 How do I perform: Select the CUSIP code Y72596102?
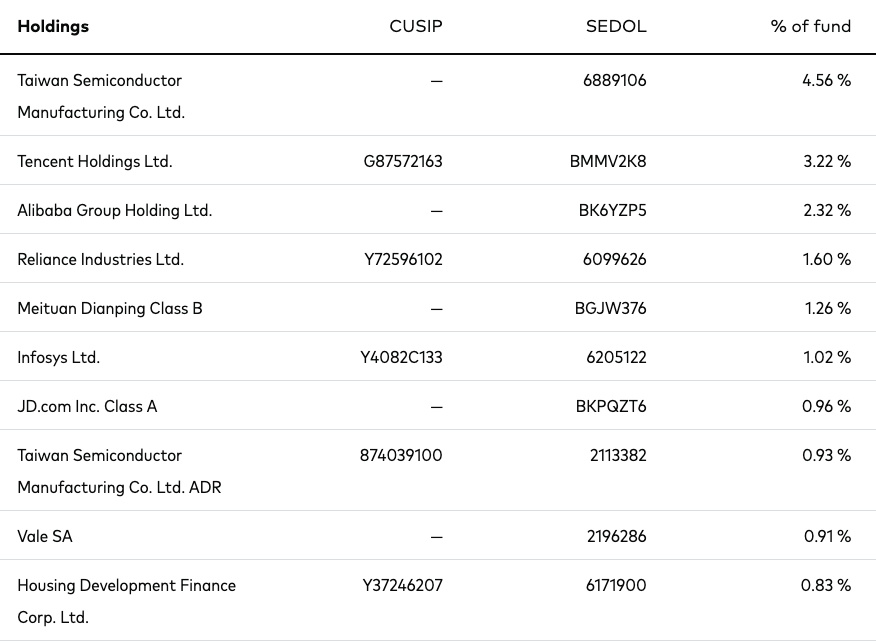click(x=403, y=259)
